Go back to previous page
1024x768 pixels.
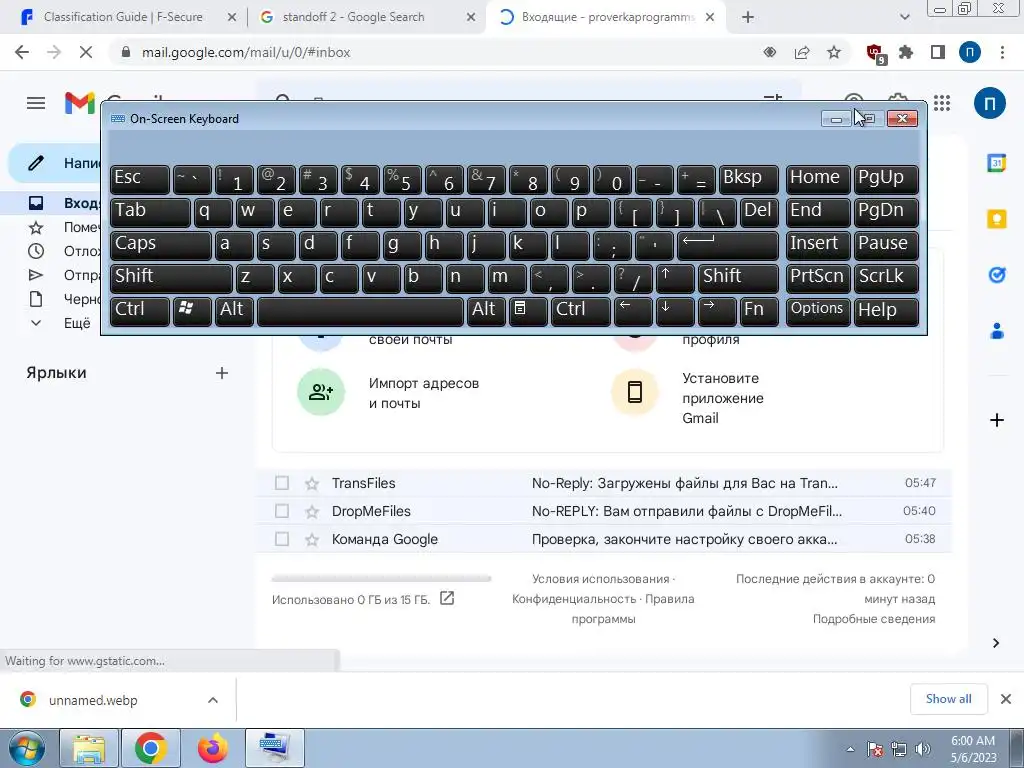coord(22,52)
